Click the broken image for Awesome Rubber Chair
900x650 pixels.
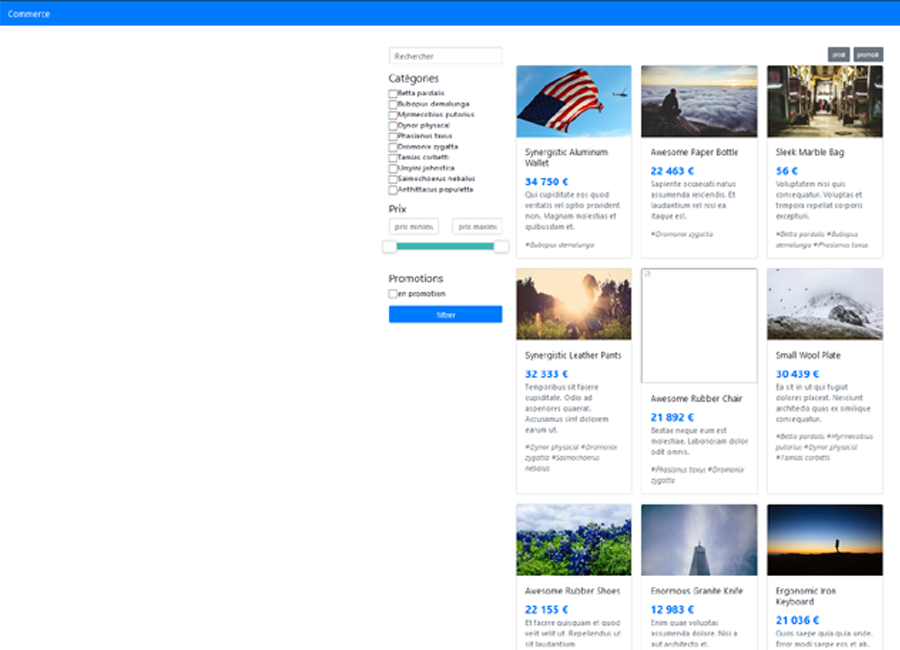(x=699, y=325)
